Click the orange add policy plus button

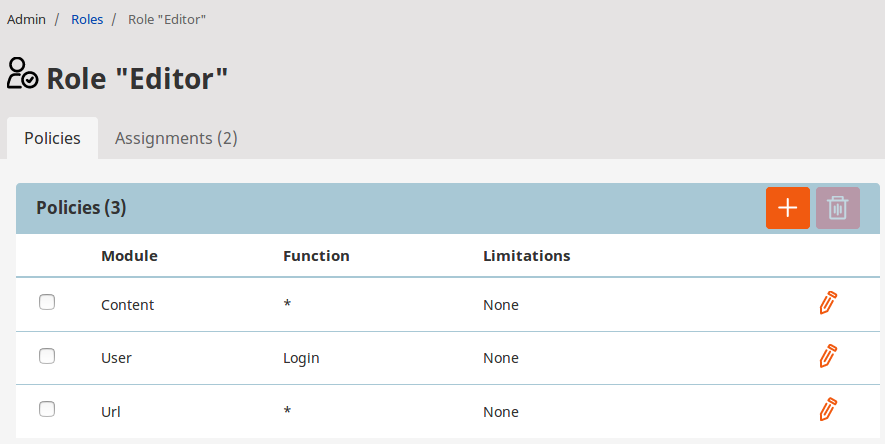coord(788,208)
